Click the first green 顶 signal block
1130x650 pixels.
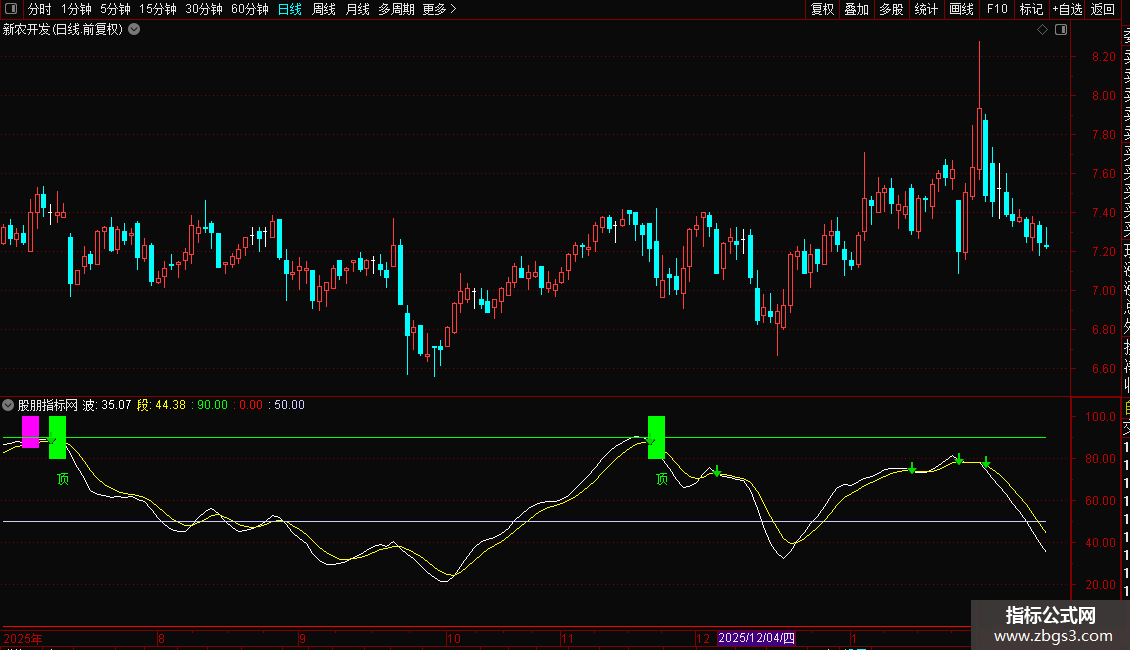[57, 437]
